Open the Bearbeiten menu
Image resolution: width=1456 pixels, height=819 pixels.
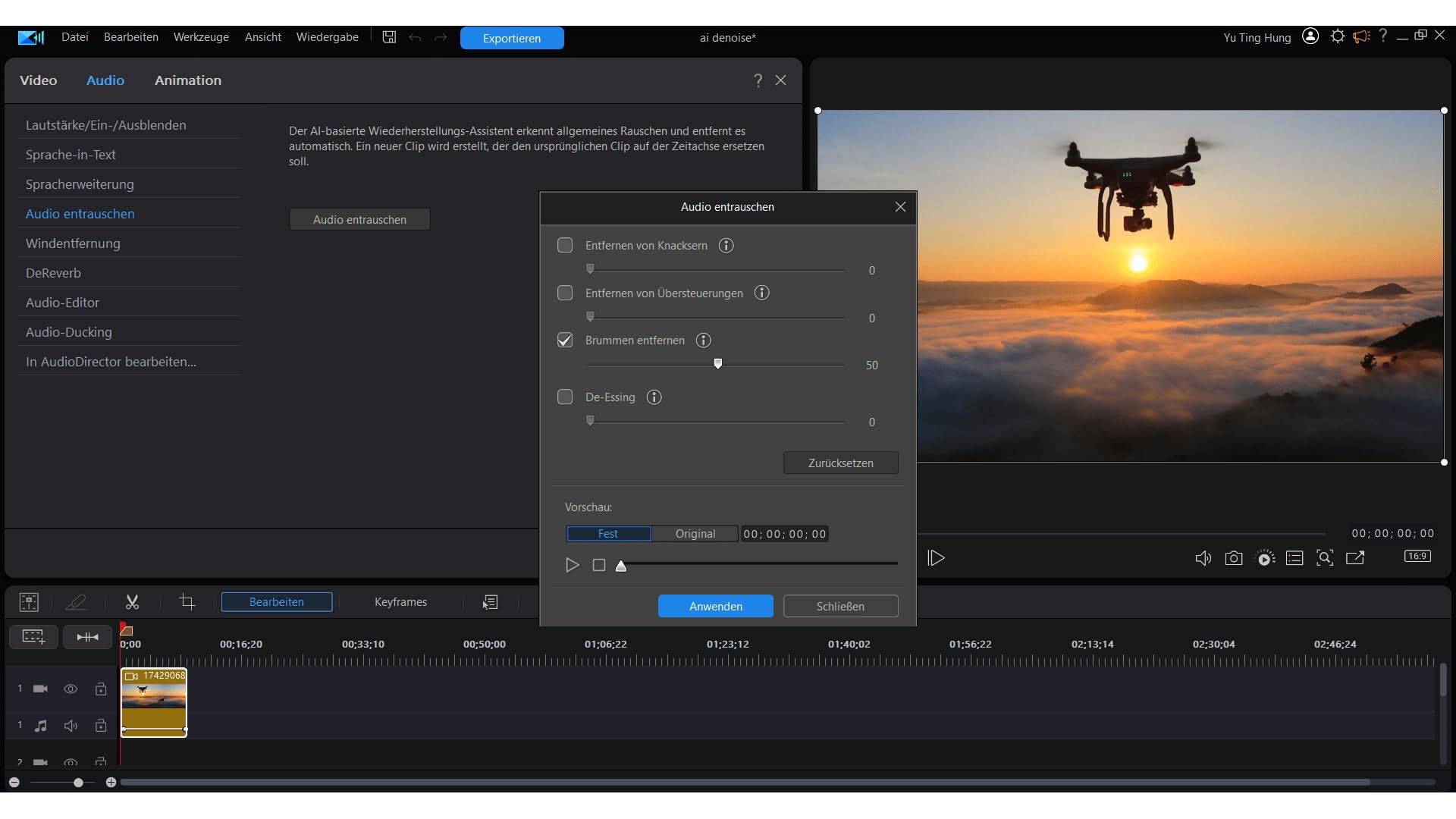click(x=131, y=37)
